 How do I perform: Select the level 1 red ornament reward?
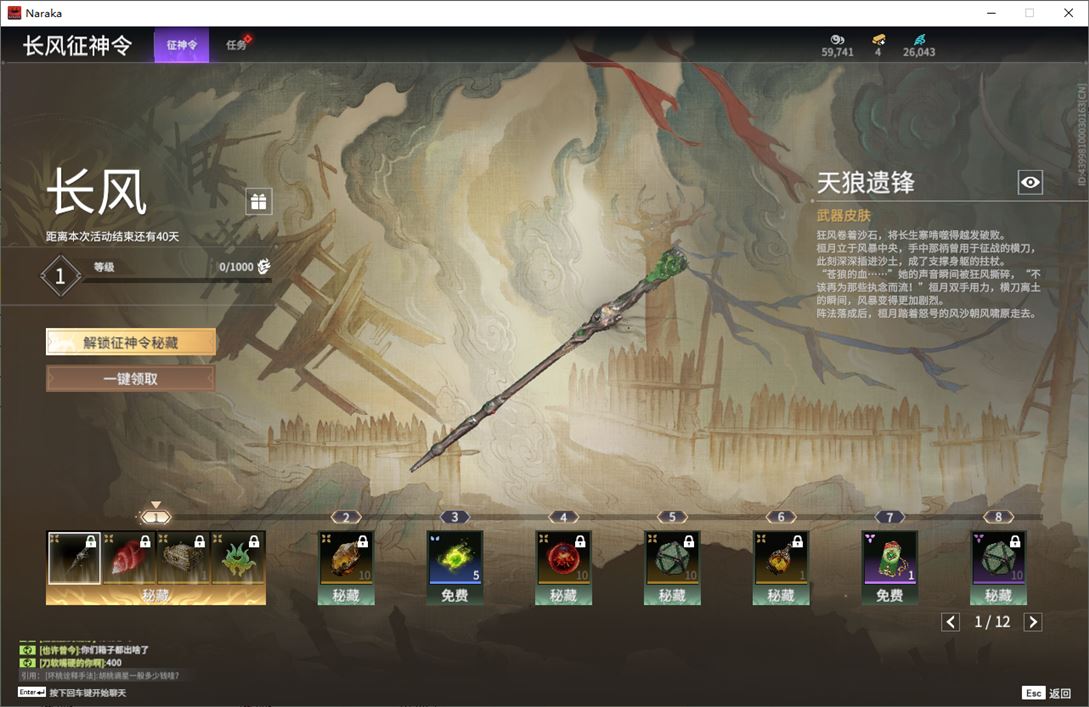[128, 558]
